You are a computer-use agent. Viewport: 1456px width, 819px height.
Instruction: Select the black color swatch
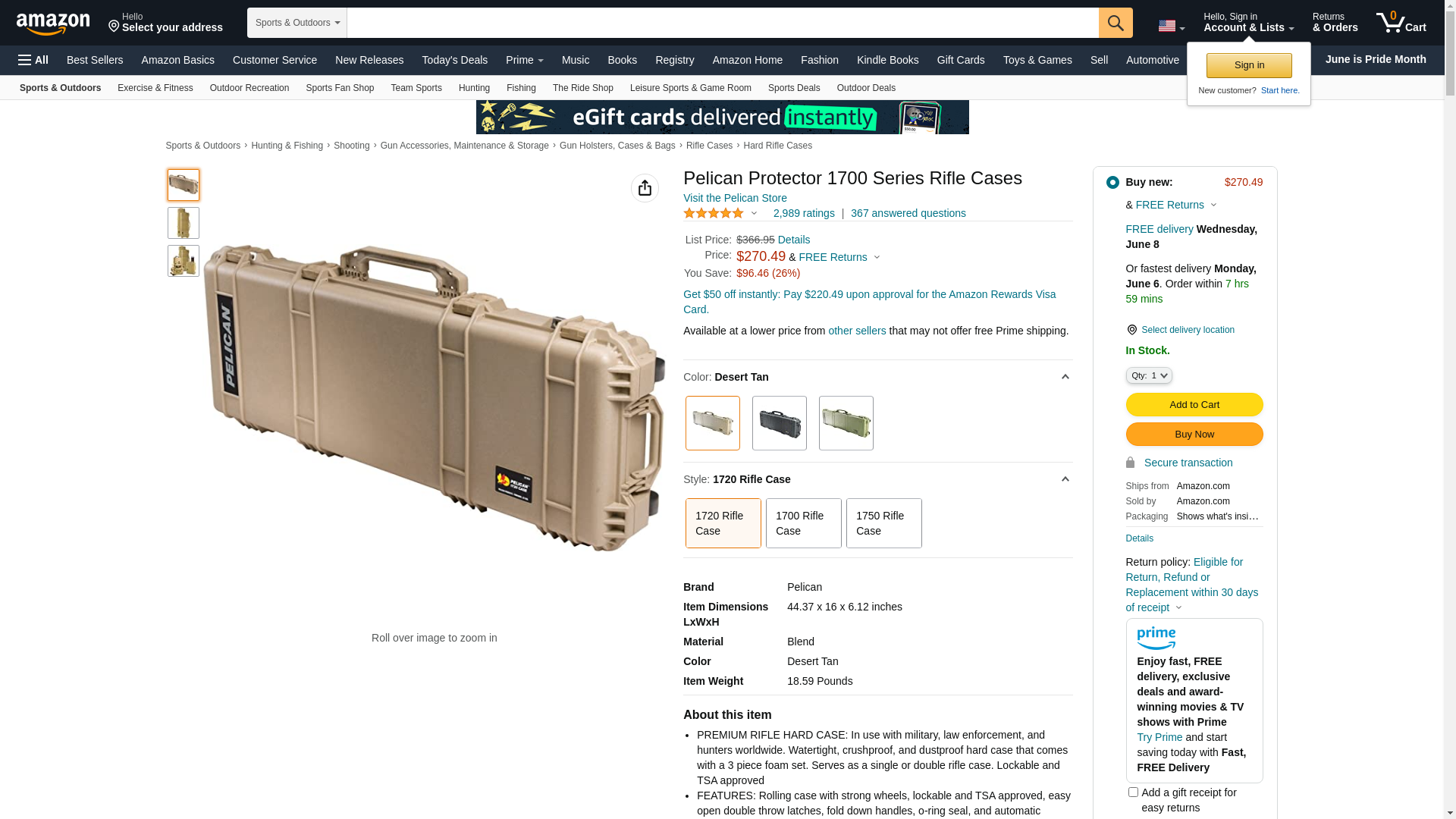tap(780, 423)
